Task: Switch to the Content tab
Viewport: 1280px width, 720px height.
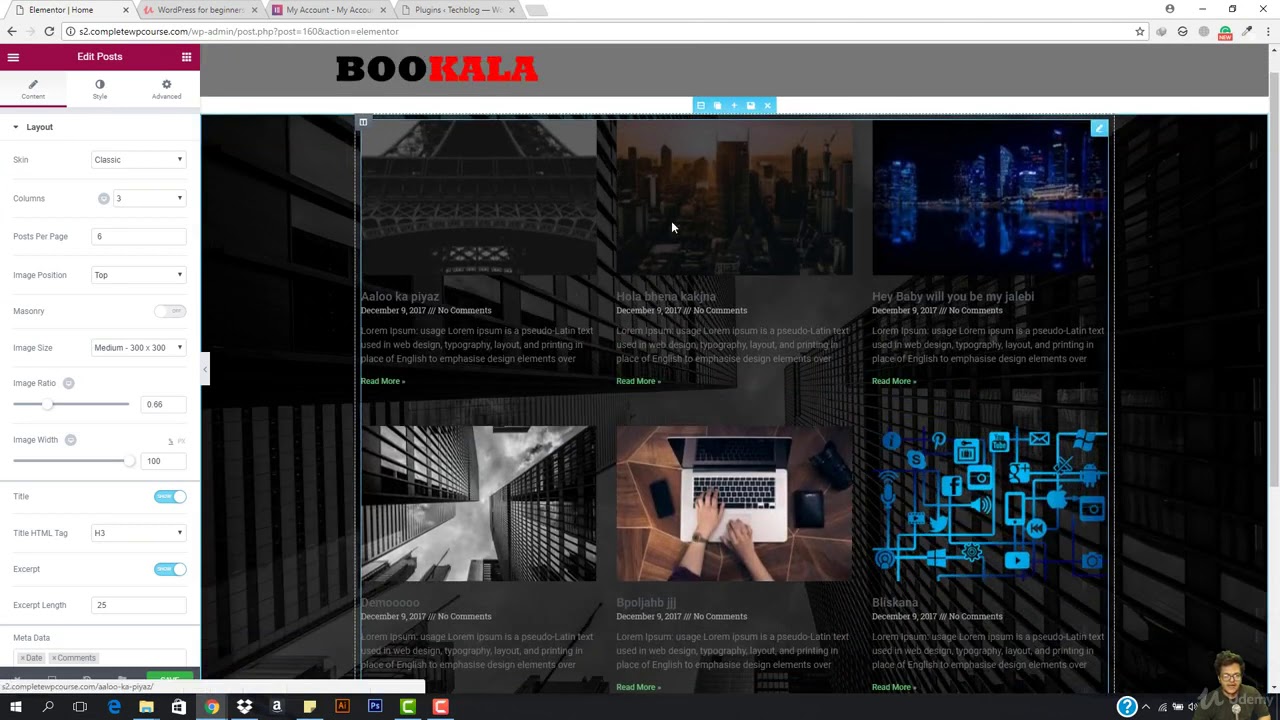Action: [x=33, y=89]
